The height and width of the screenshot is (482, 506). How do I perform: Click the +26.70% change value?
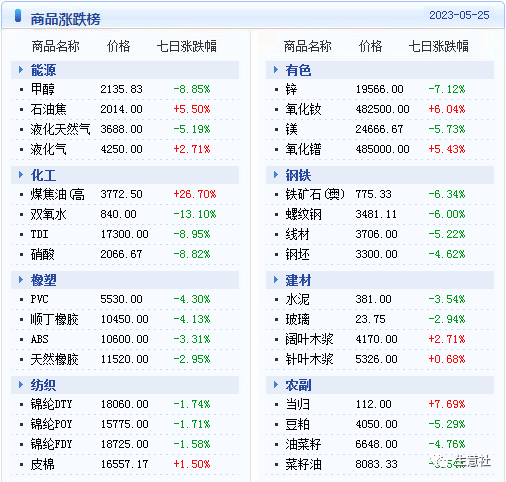click(x=195, y=194)
